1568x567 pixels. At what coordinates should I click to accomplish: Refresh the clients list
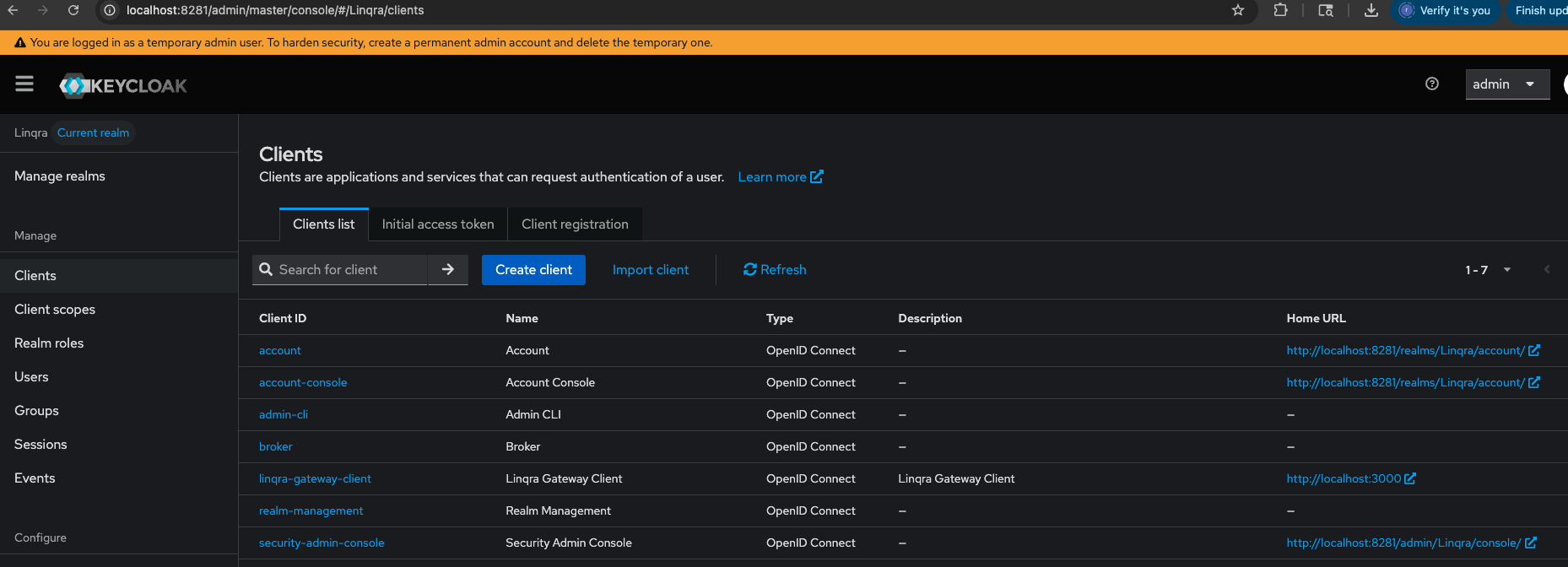(775, 270)
